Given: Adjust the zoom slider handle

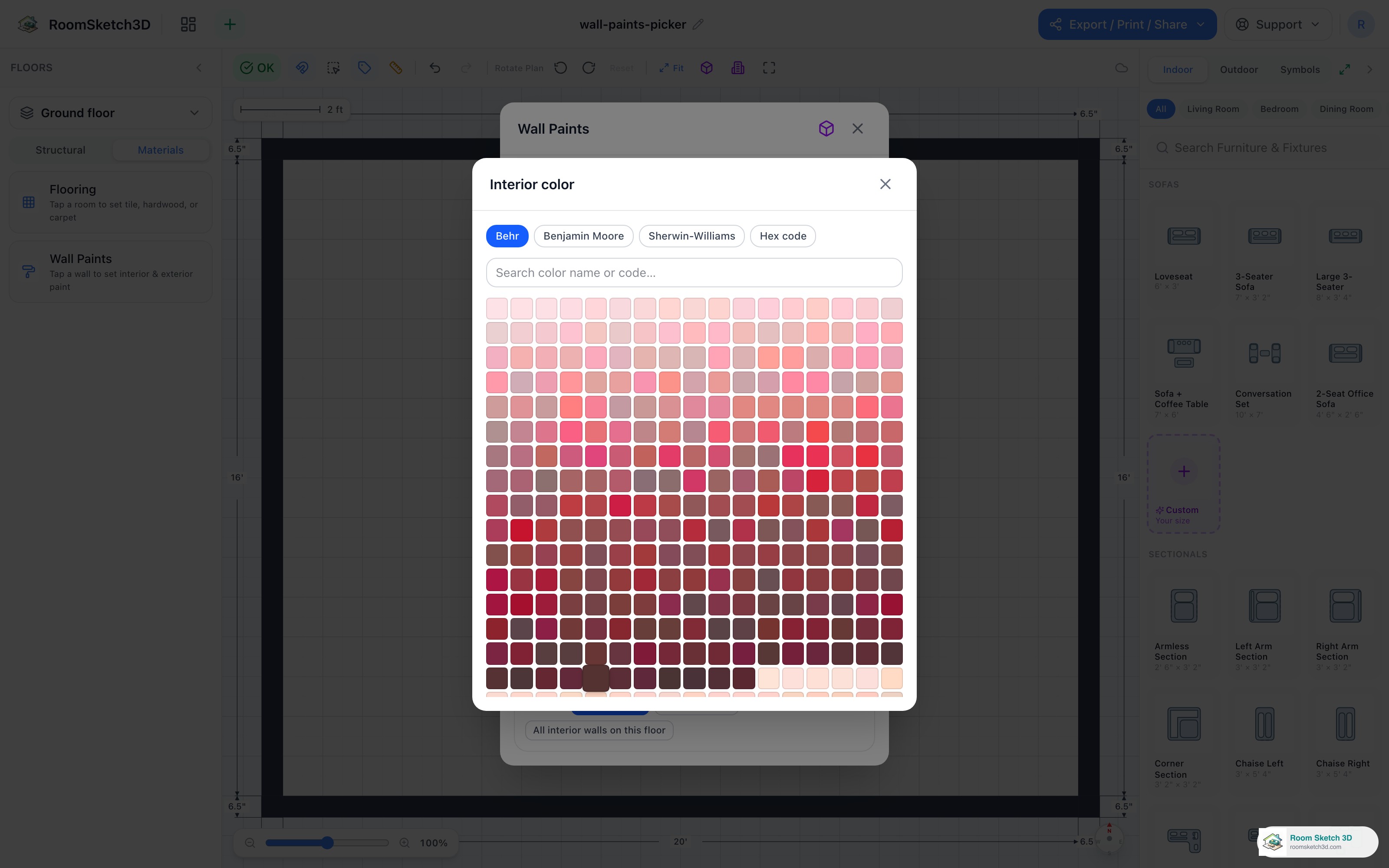Looking at the screenshot, I should 327,843.
